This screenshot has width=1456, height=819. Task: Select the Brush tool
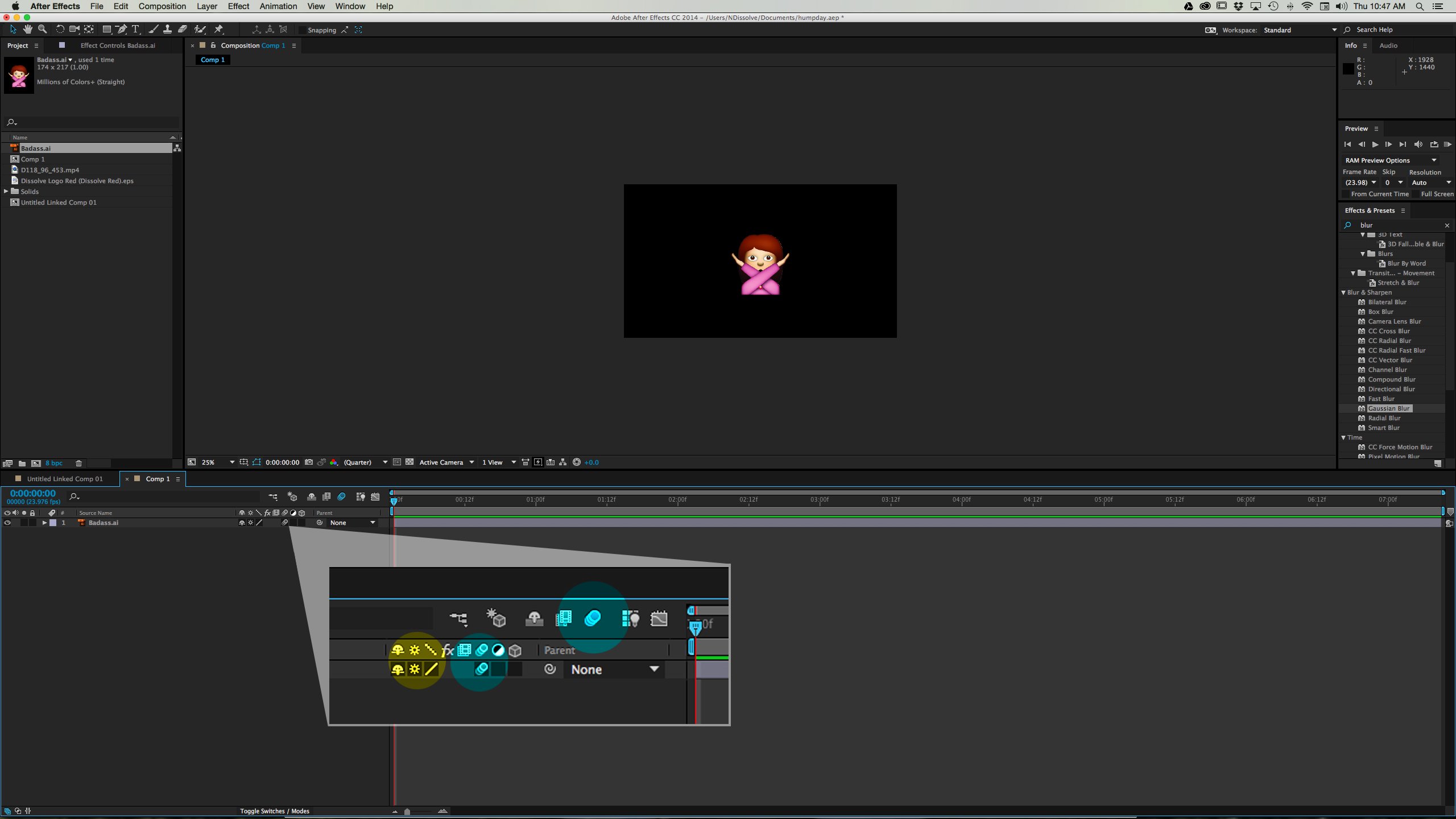(153, 29)
